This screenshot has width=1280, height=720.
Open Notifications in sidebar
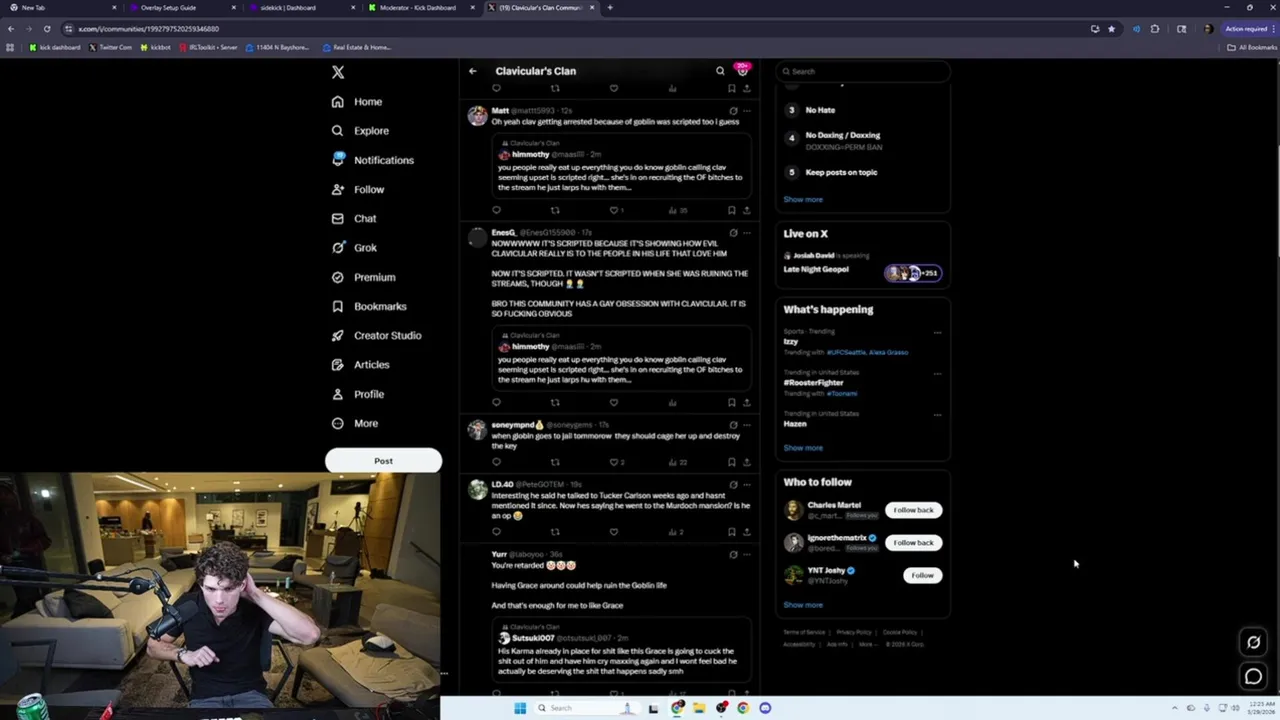(x=372, y=160)
